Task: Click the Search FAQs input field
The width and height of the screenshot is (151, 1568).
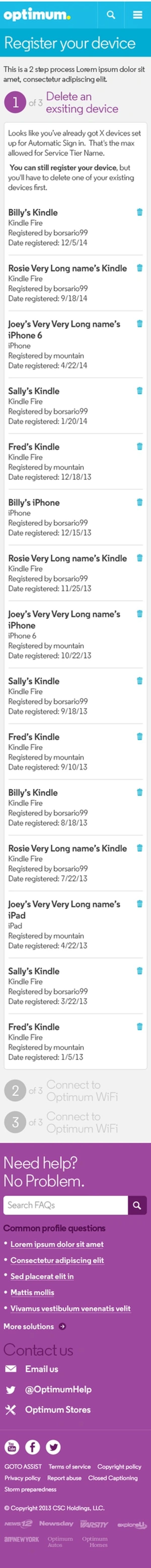Action: tap(66, 1205)
